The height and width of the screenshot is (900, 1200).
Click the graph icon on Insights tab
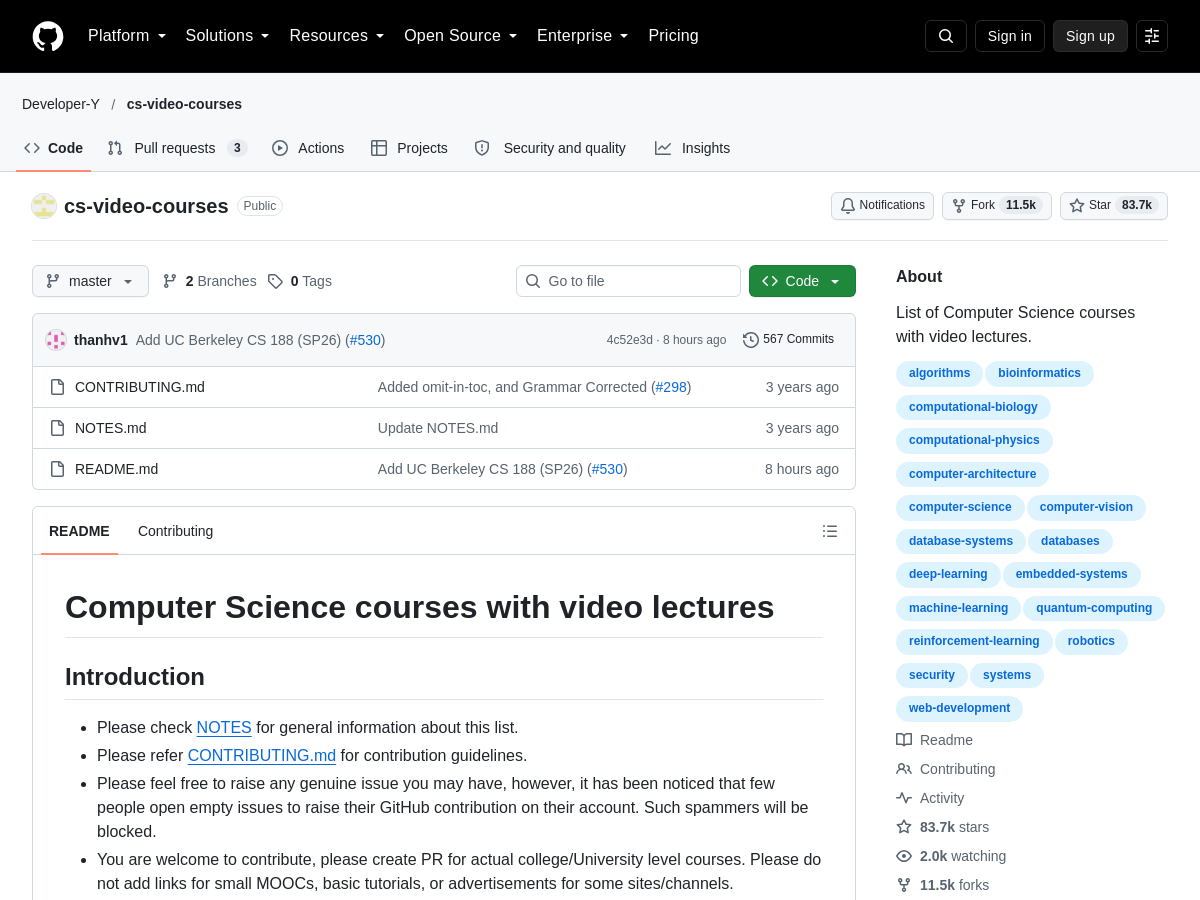(663, 148)
